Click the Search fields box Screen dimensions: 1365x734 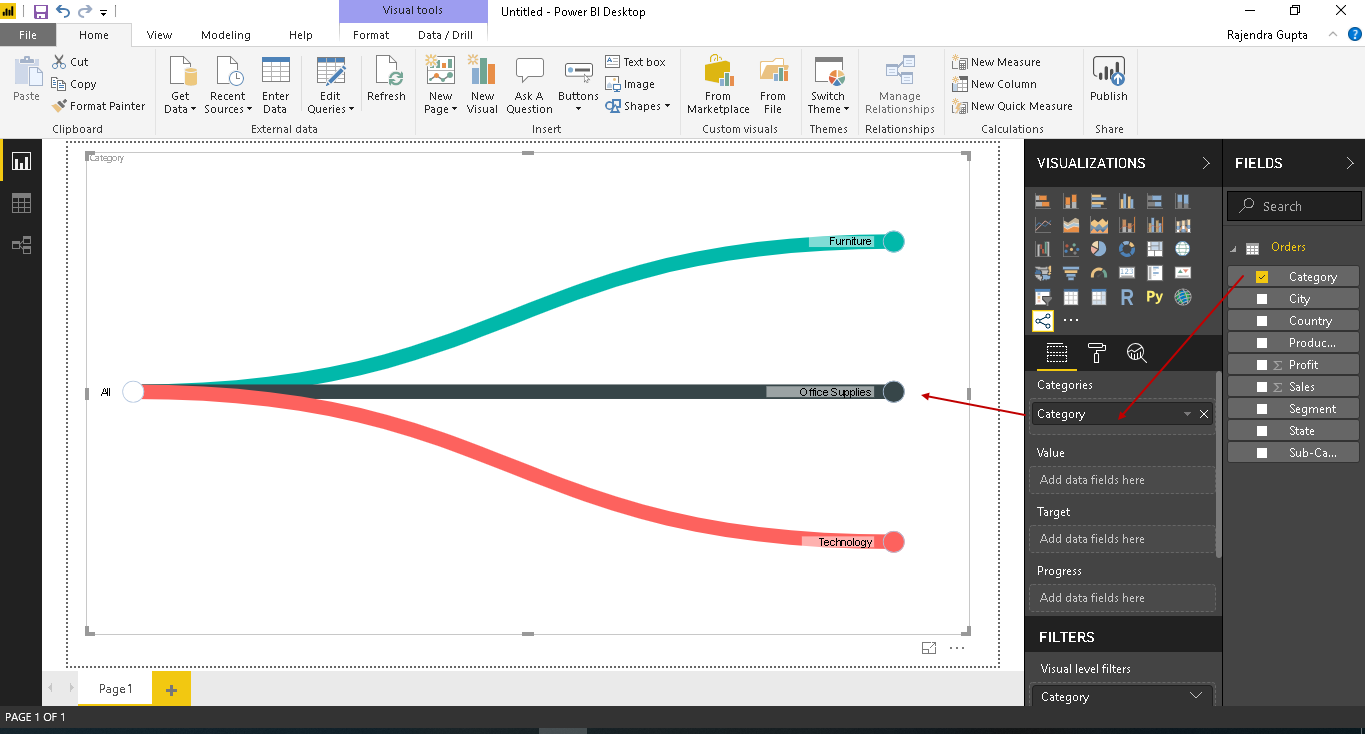[1294, 206]
